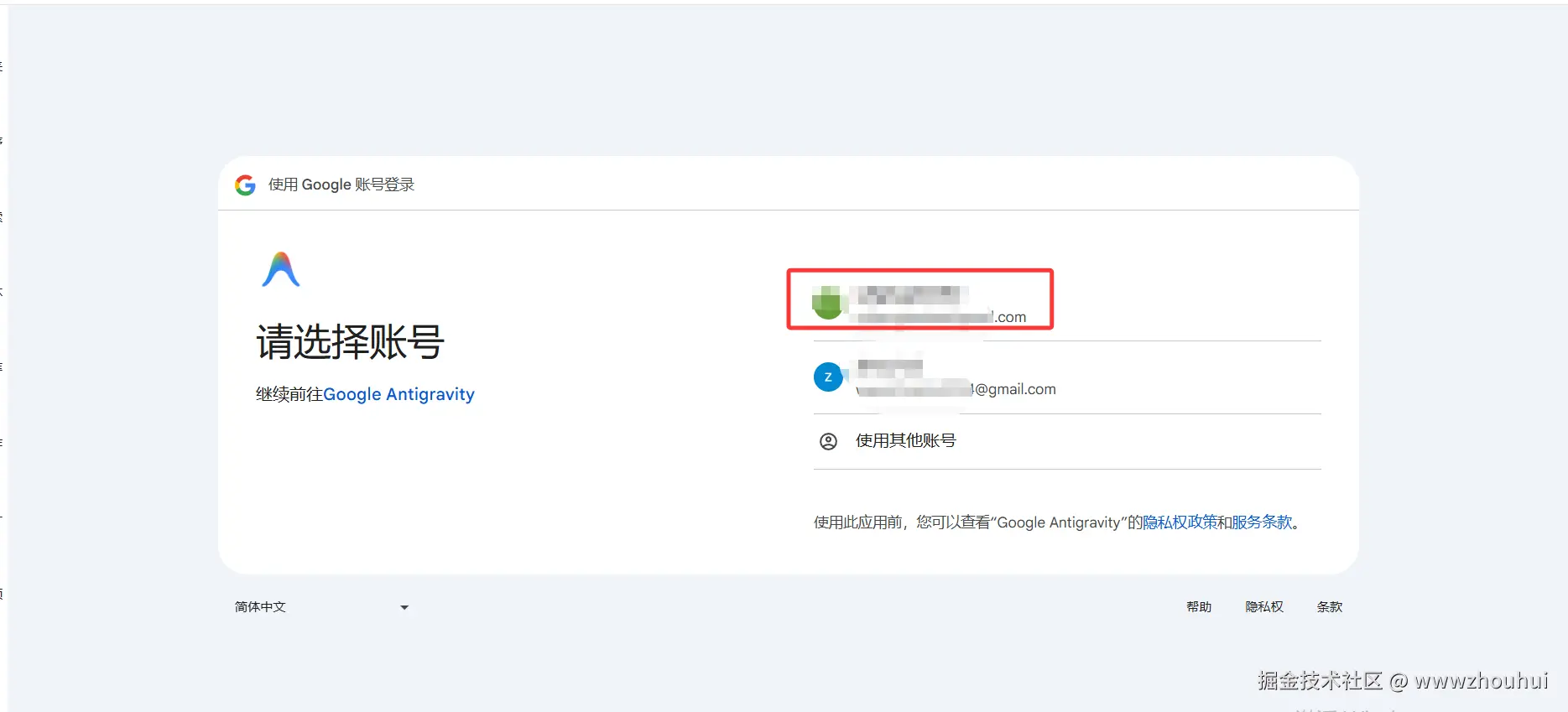Click the person icon beside 使用其他账号
This screenshot has width=1568, height=712.
point(828,441)
